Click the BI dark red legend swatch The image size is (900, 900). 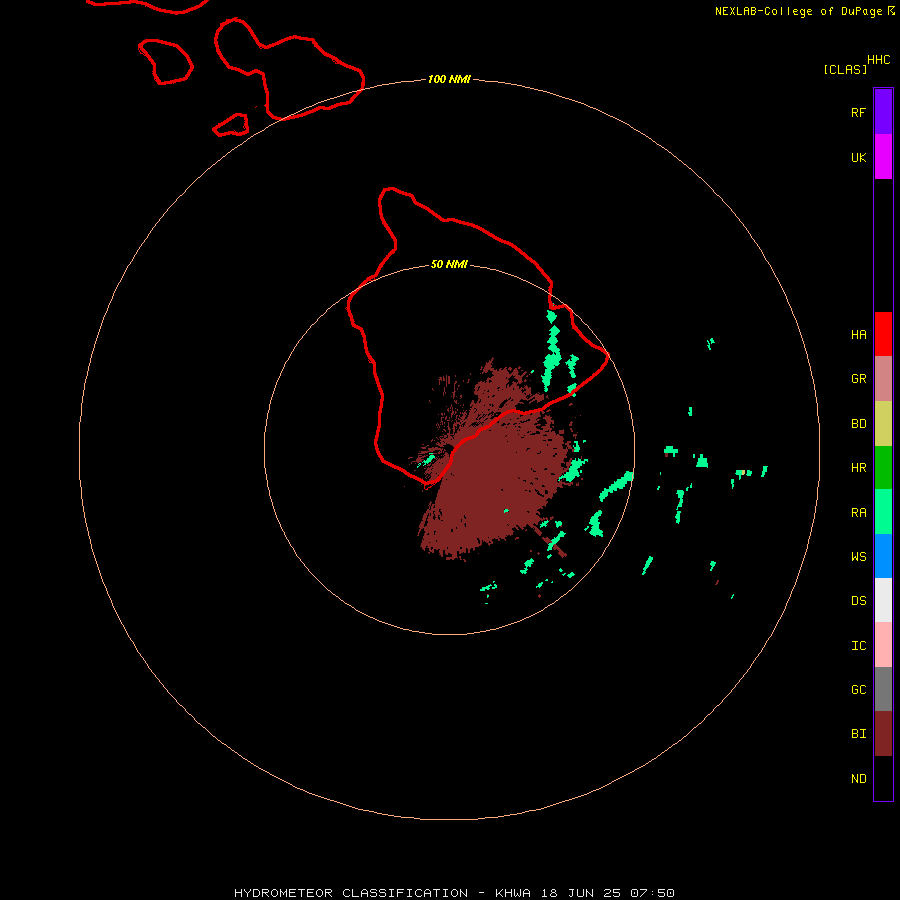coord(883,734)
